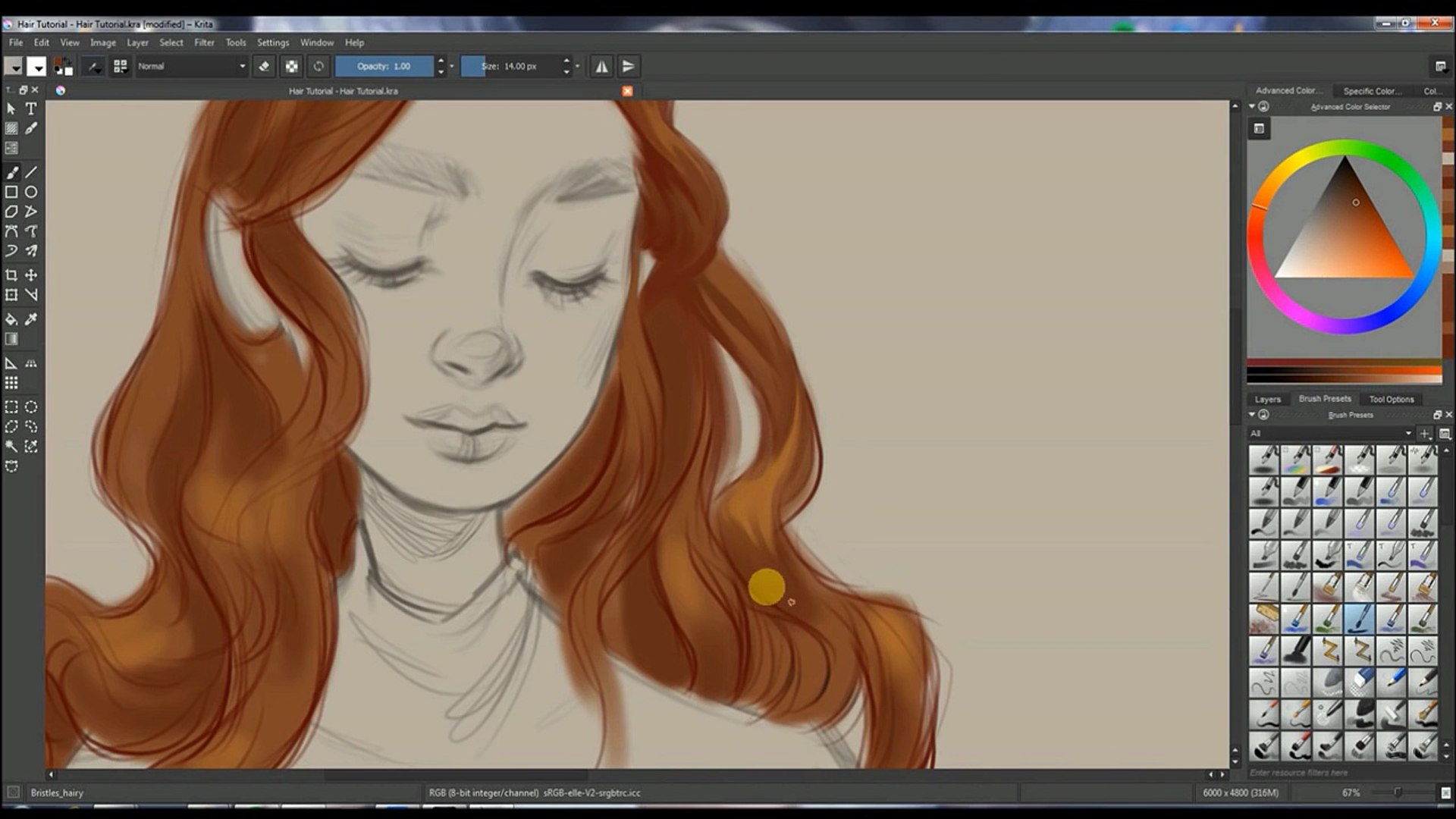This screenshot has width=1456, height=819.
Task: Adjust the Opacity slider
Action: [384, 67]
